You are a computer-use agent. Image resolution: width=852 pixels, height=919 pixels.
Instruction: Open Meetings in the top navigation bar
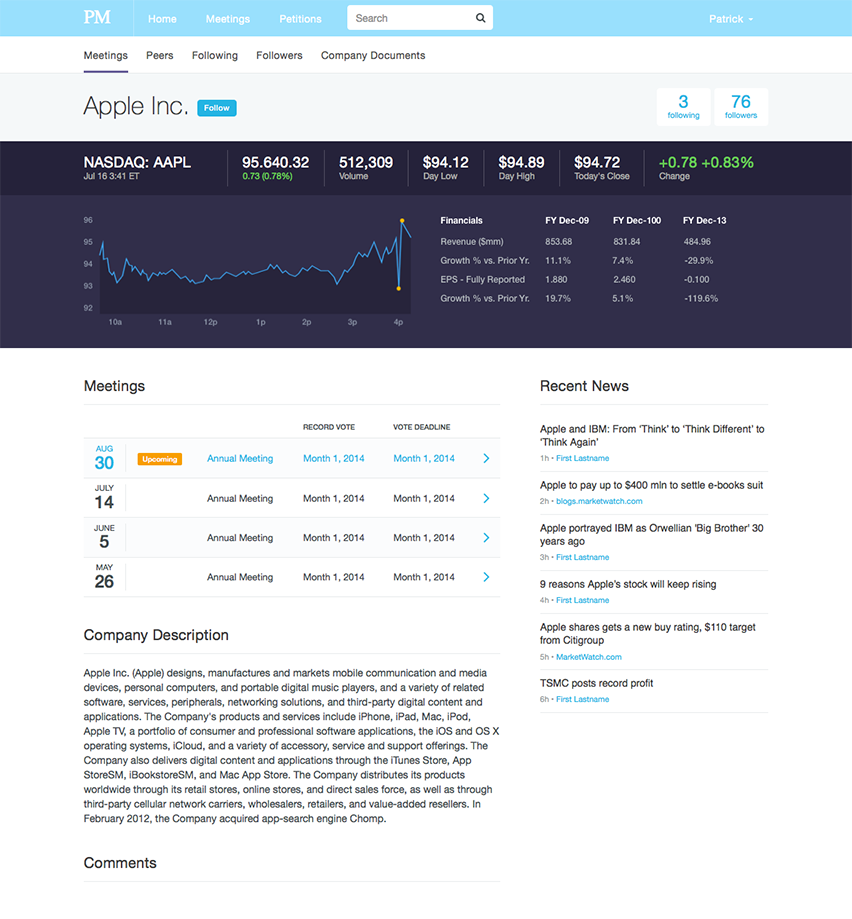click(x=228, y=19)
